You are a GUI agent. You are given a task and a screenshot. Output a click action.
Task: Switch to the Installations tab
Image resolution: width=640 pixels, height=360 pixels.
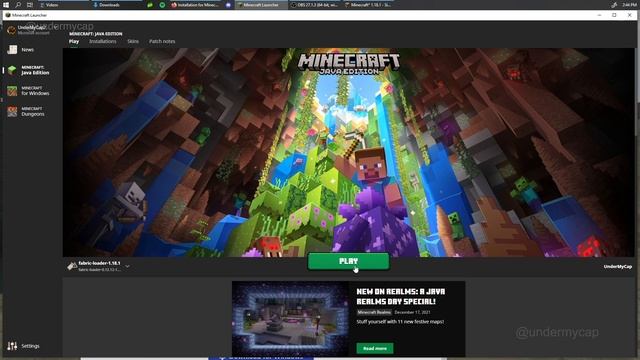[x=103, y=41]
